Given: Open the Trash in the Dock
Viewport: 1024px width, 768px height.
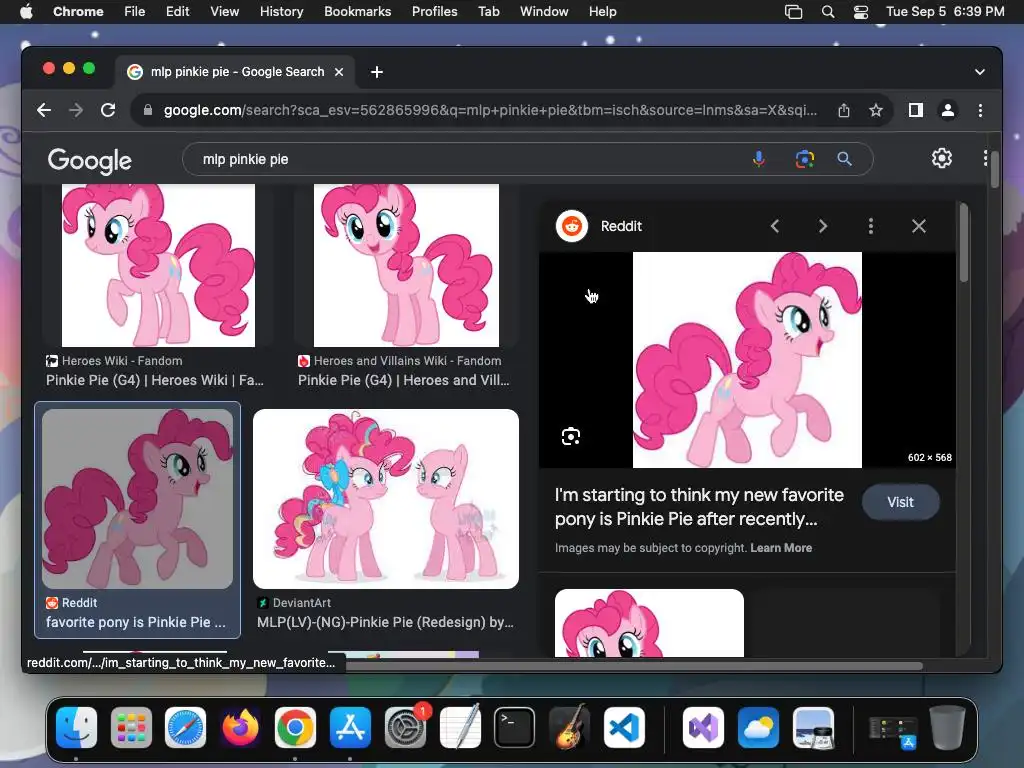Looking at the screenshot, I should (947, 727).
